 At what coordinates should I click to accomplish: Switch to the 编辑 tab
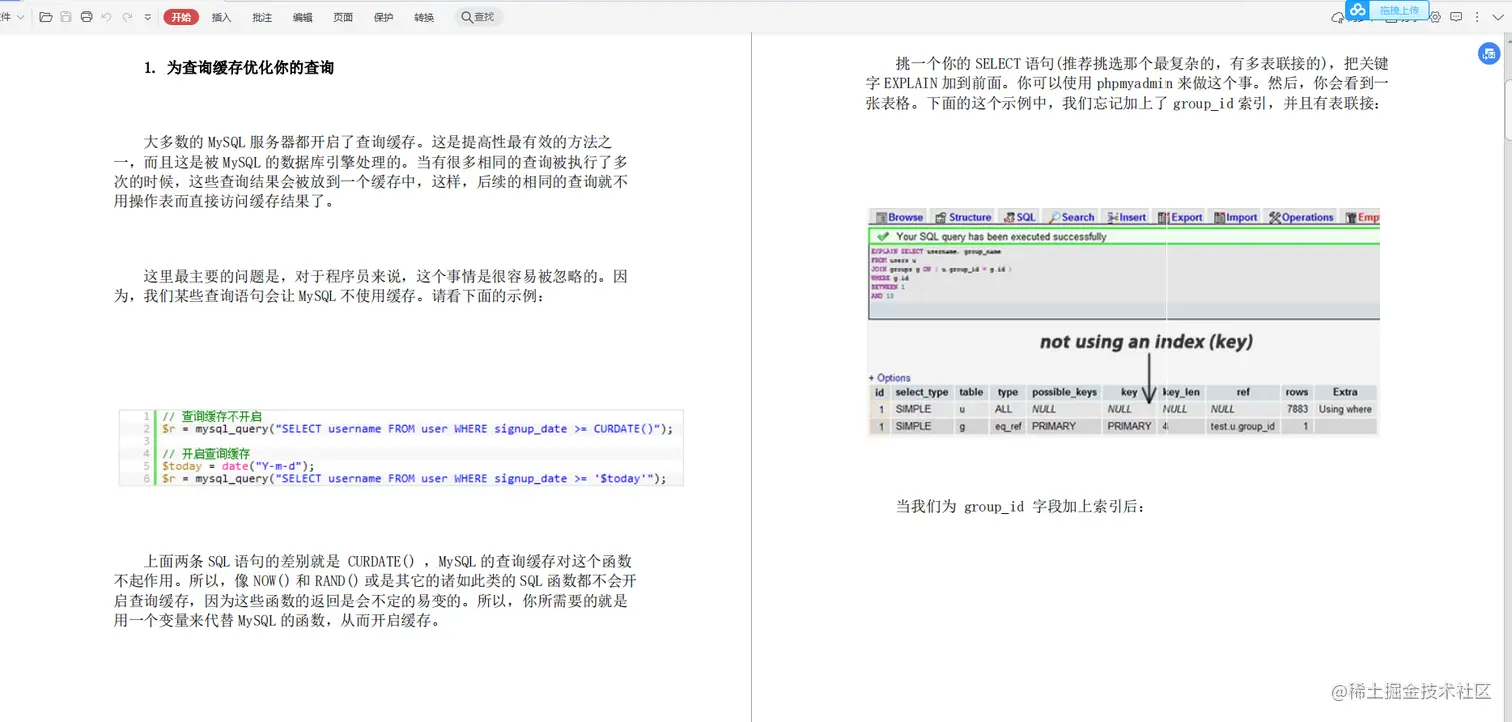click(302, 17)
